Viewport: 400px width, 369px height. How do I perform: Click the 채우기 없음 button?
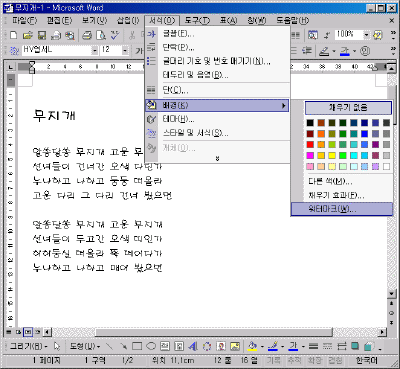[x=348, y=108]
